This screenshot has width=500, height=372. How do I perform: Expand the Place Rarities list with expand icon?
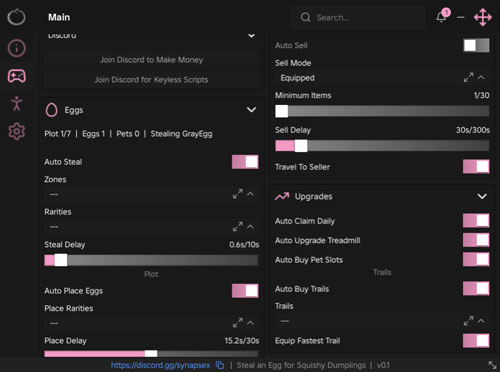point(238,323)
